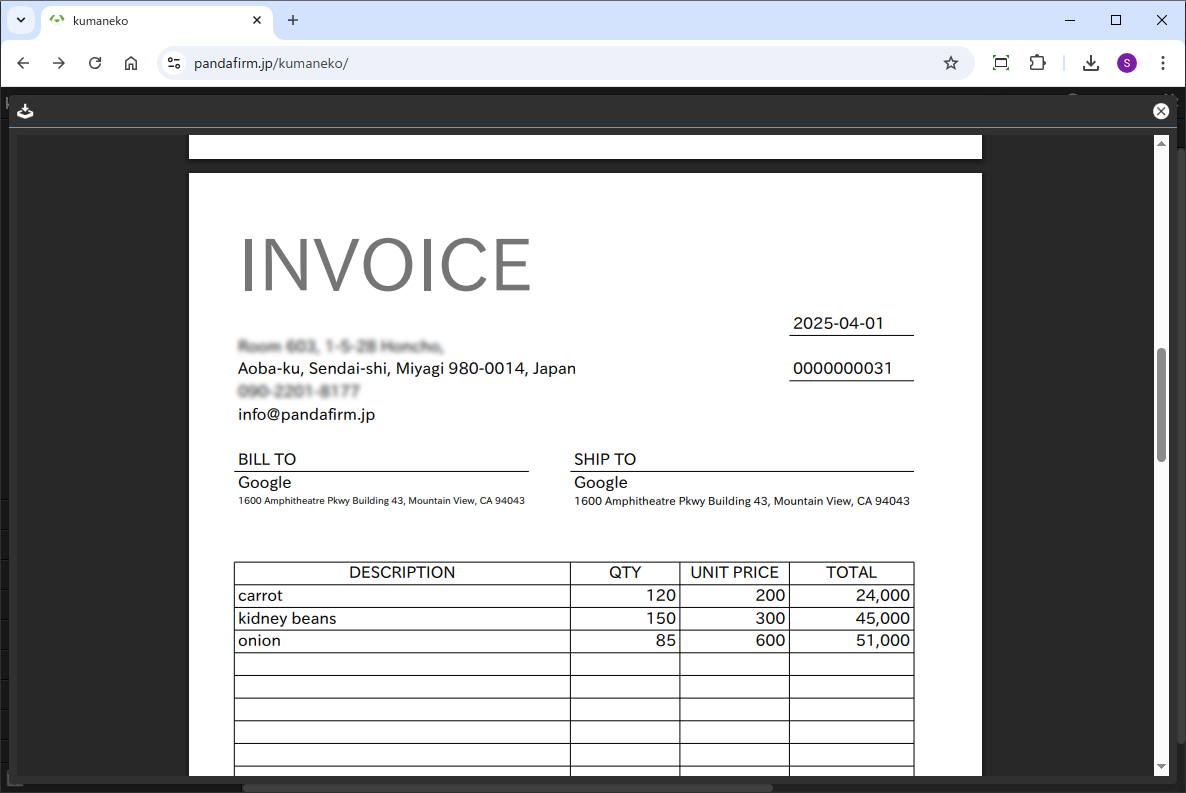Expand the tab search dropdown
The width and height of the screenshot is (1186, 793).
(20, 20)
